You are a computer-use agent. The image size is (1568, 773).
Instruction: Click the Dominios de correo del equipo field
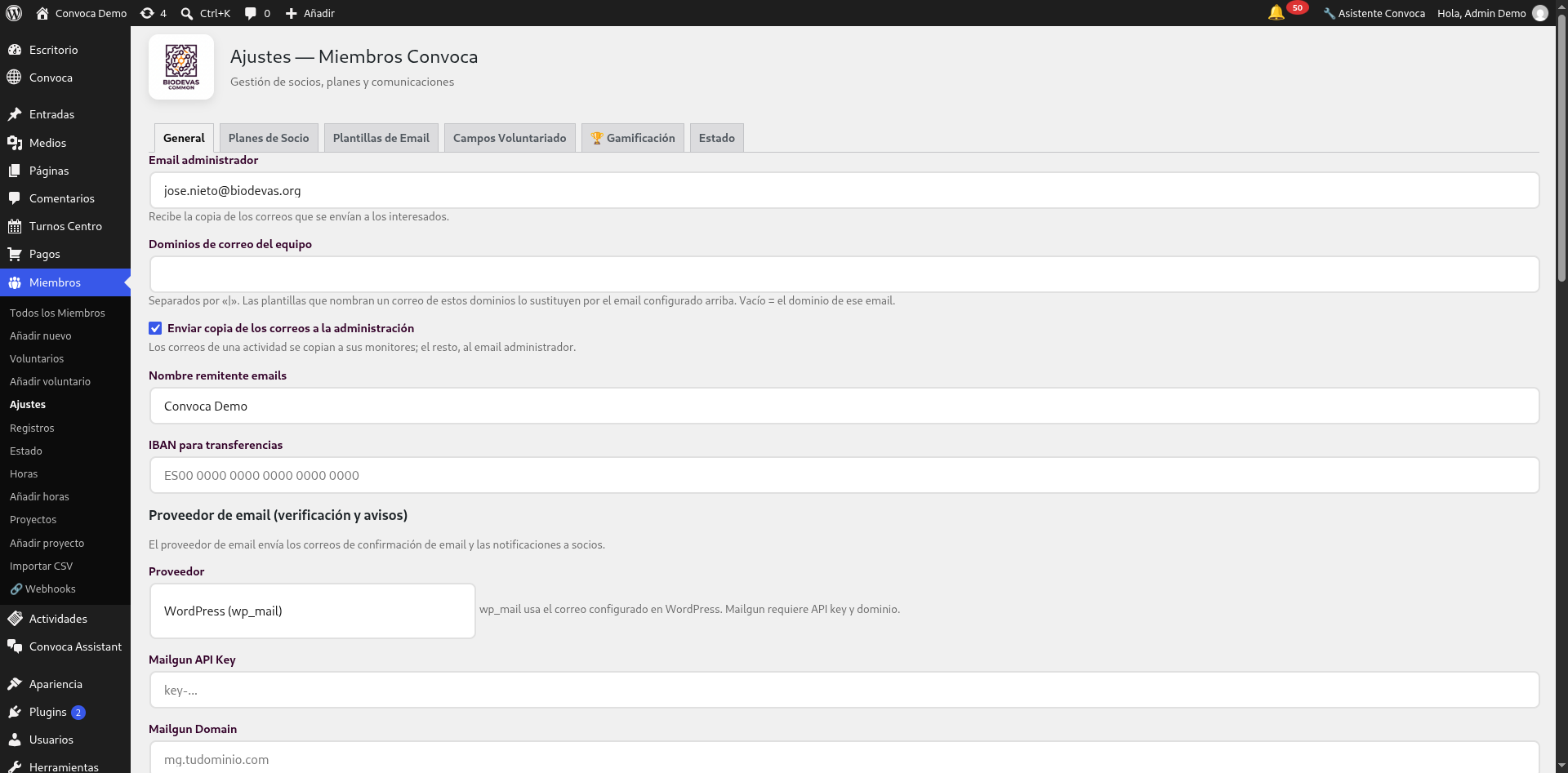(x=844, y=274)
